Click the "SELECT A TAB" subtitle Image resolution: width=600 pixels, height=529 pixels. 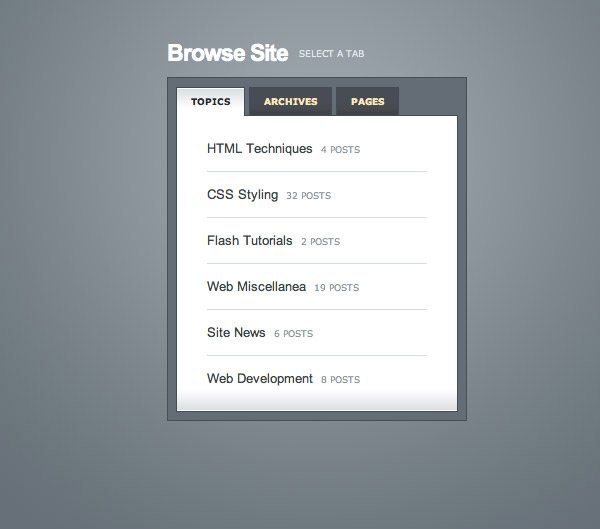tap(331, 54)
